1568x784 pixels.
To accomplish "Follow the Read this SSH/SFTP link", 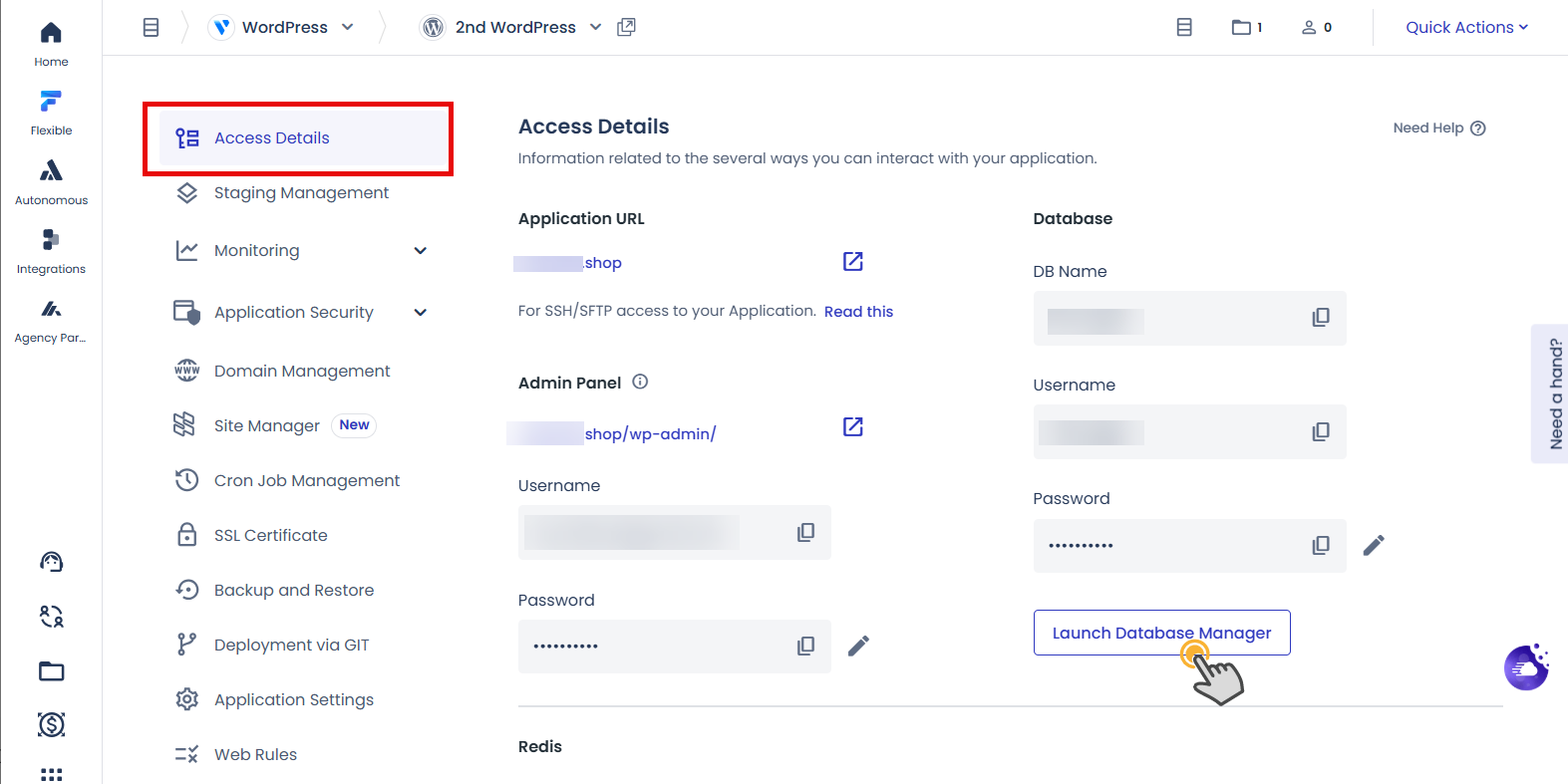I will tap(858, 312).
